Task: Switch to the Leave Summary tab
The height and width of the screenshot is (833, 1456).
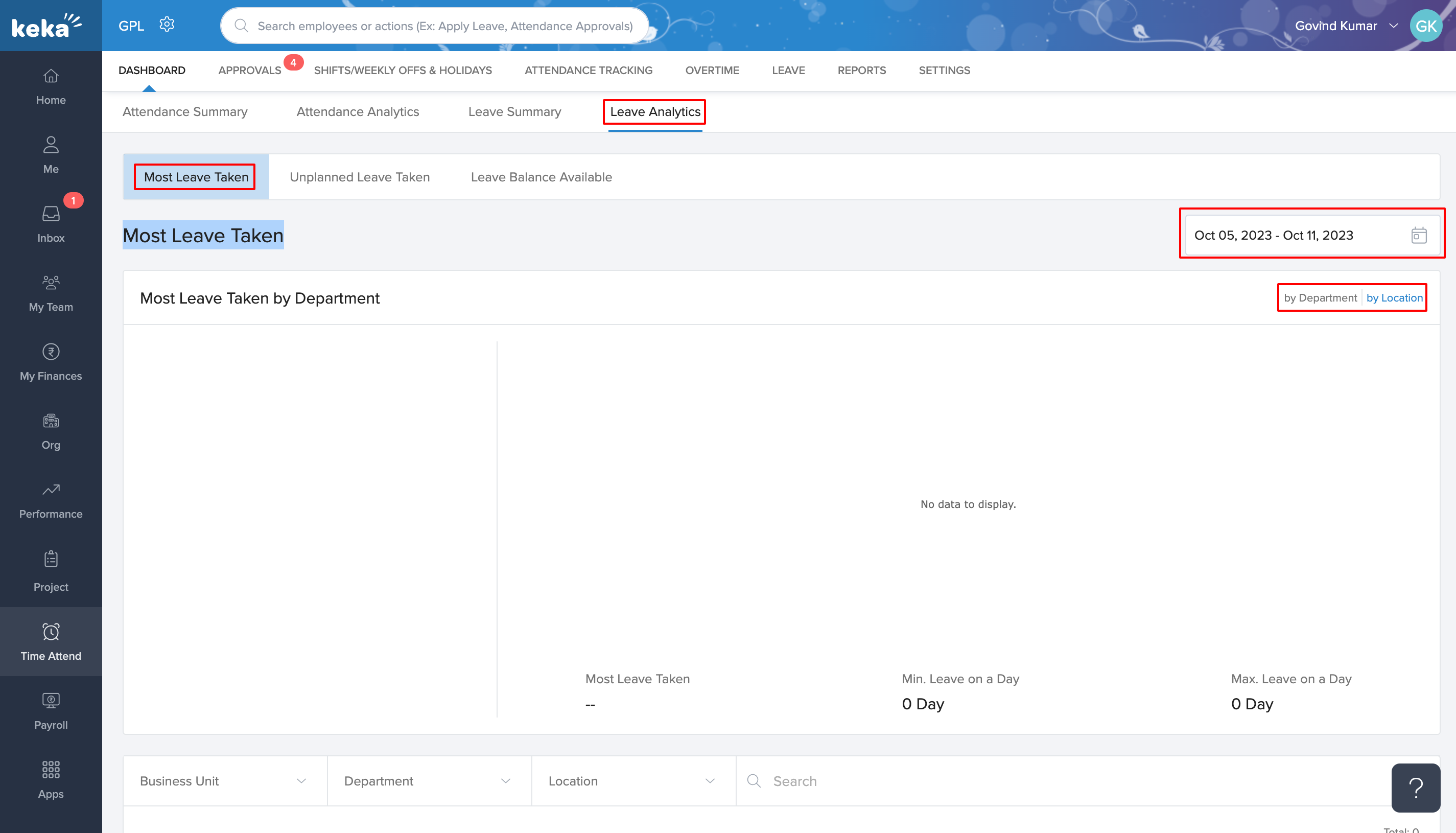Action: 514,111
